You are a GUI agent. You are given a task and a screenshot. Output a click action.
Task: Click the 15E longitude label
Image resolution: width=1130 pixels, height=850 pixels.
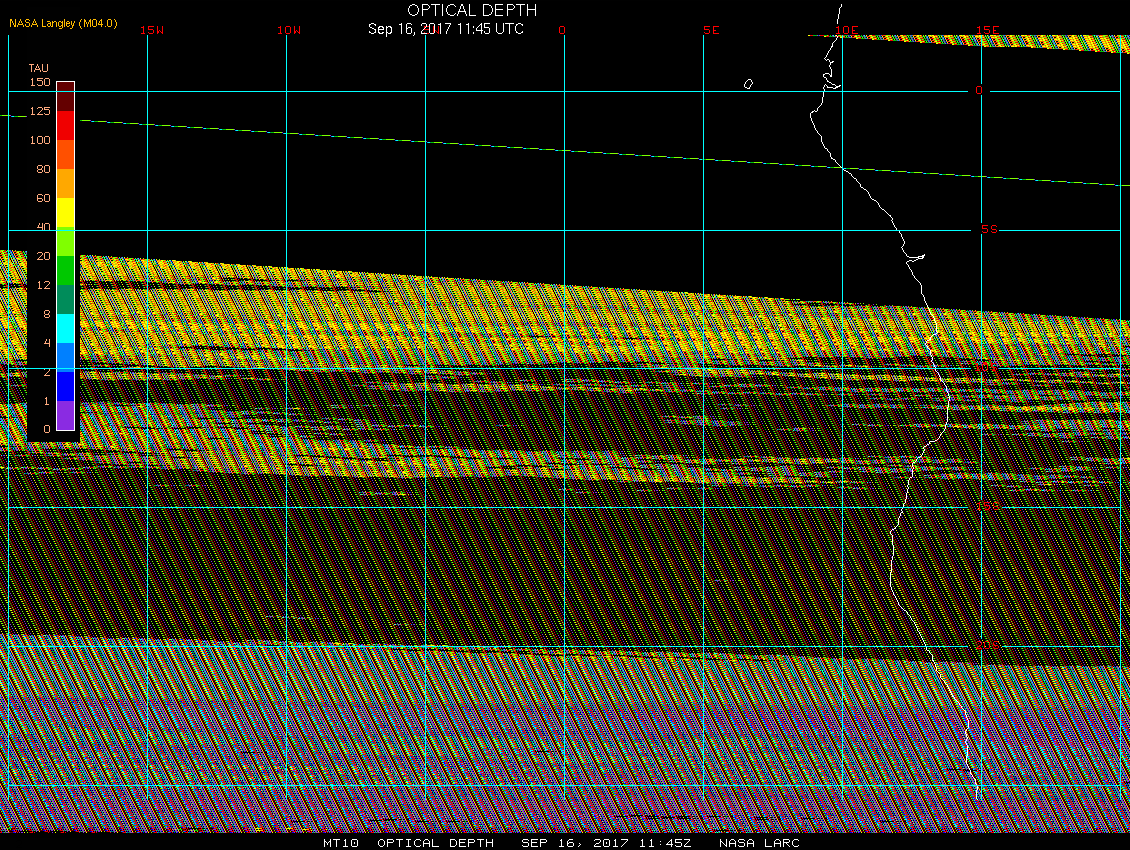point(988,30)
